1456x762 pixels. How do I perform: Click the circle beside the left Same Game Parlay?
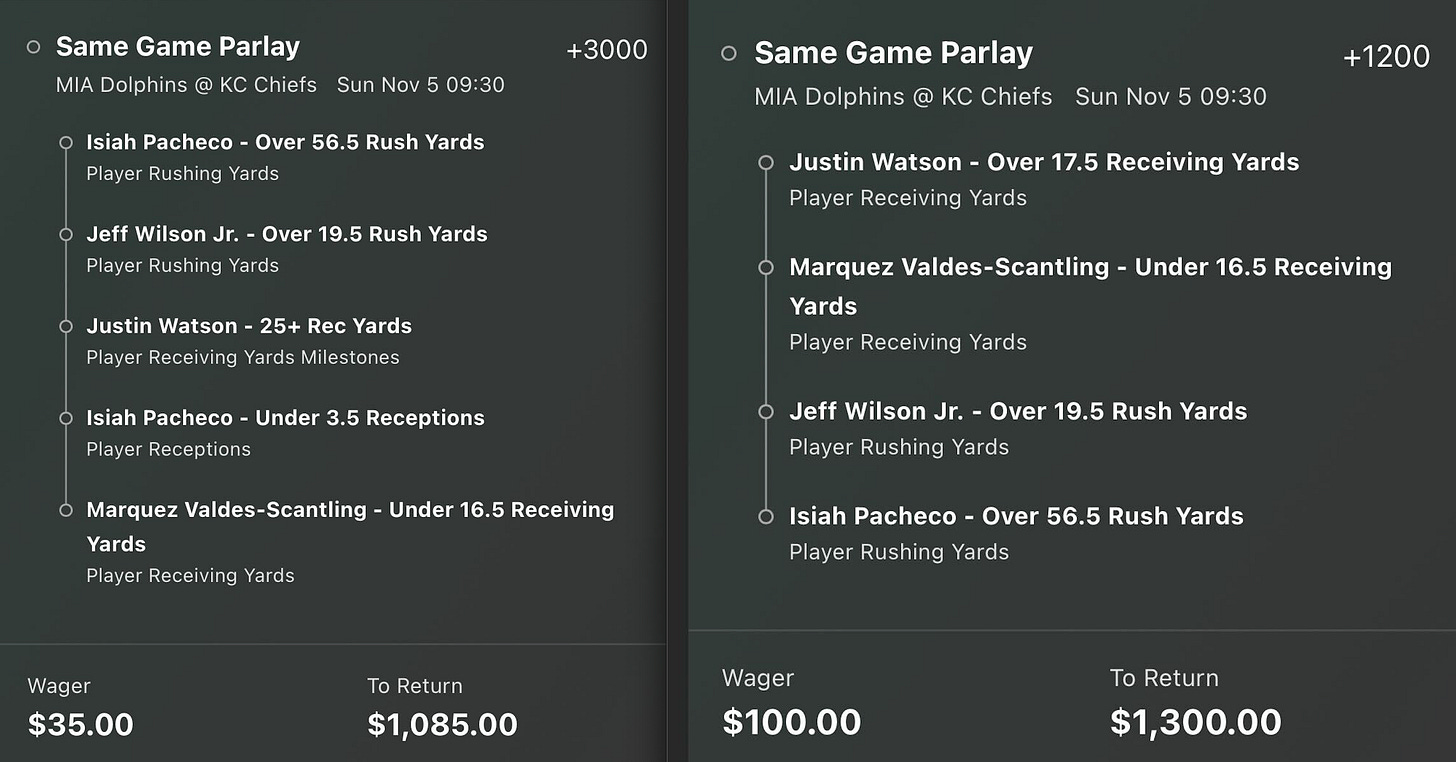[33, 47]
